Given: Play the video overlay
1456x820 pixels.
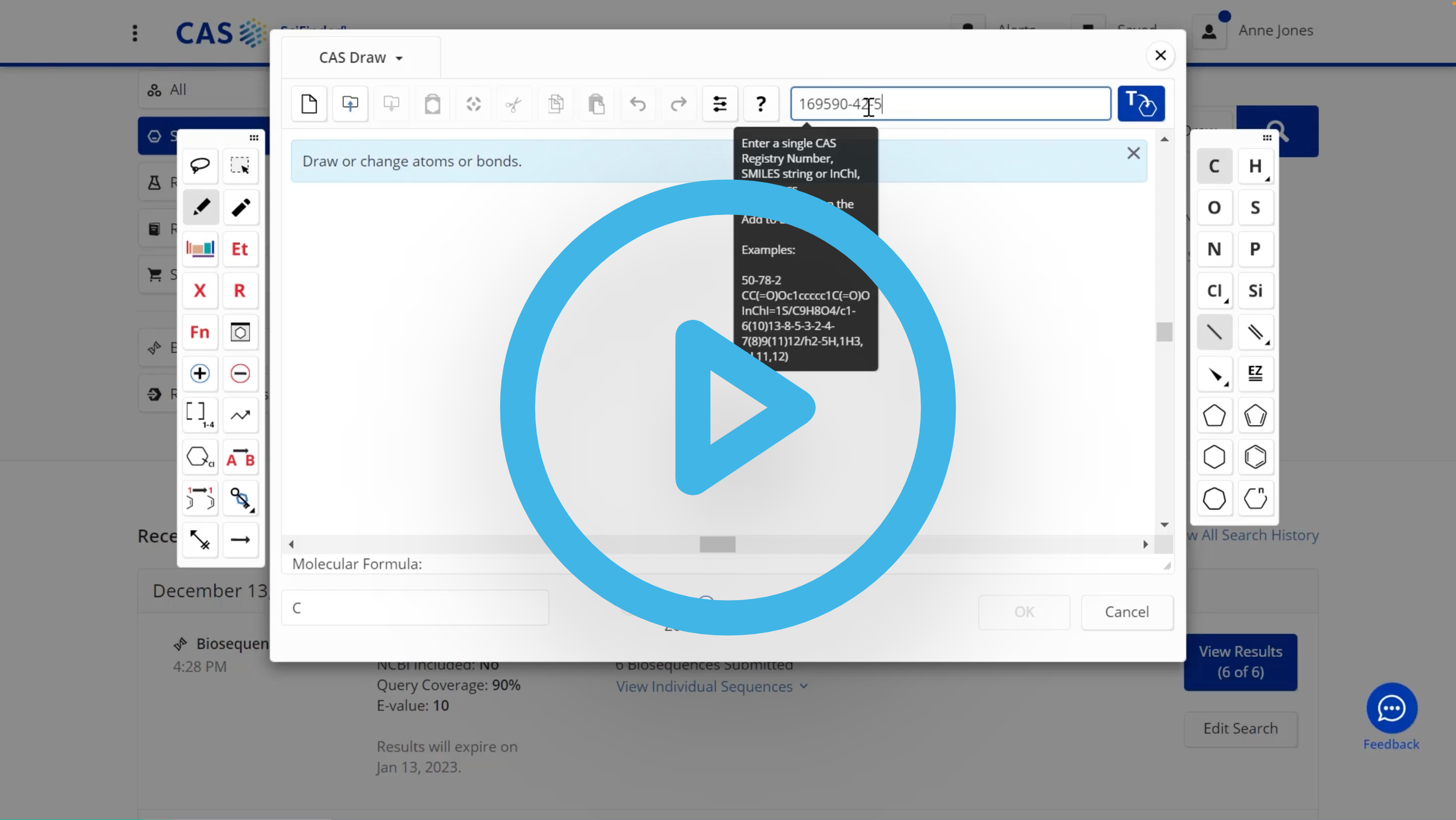Looking at the screenshot, I should coord(728,407).
